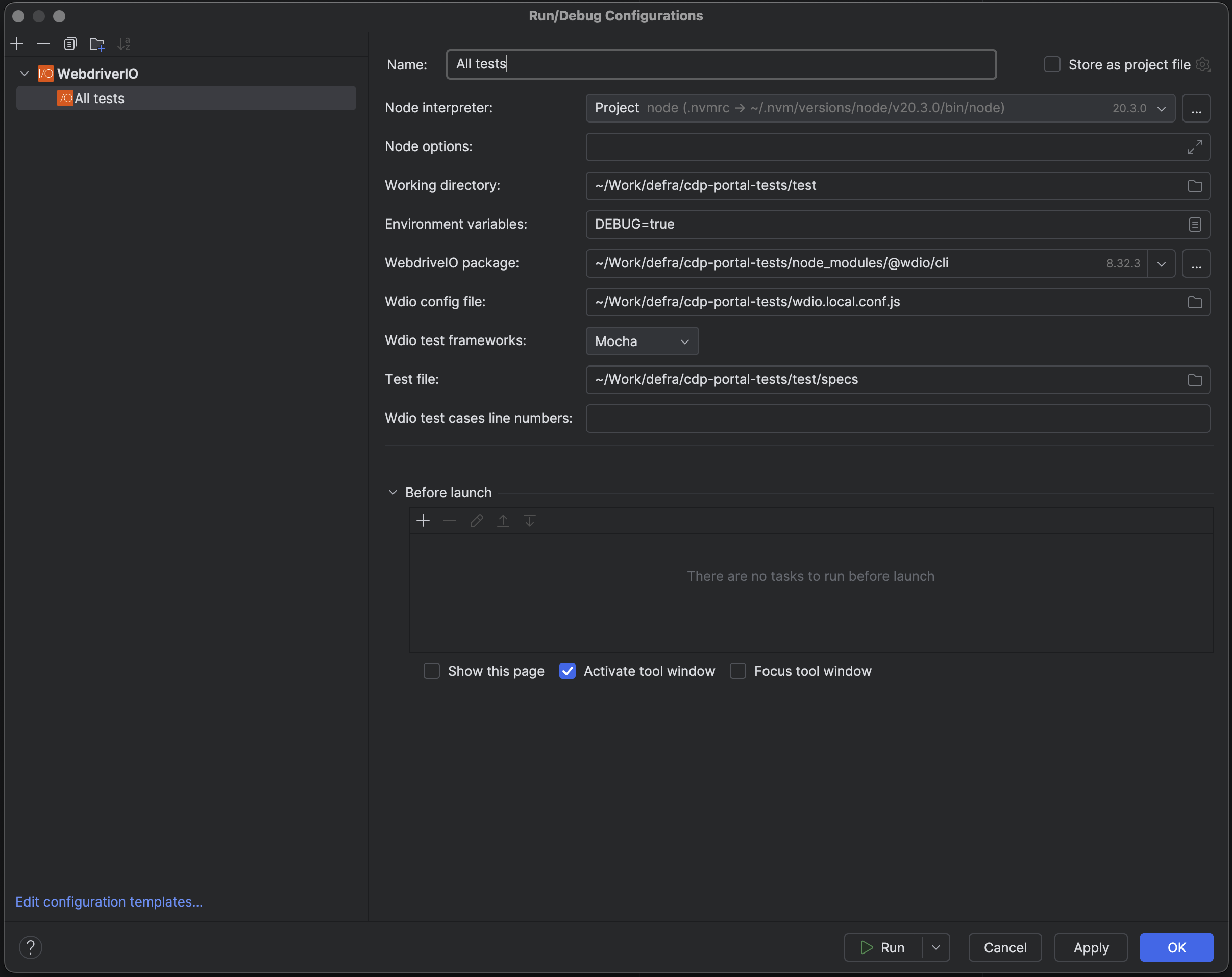The image size is (1232, 977).
Task: Expand the Node options field
Action: pos(1195,147)
